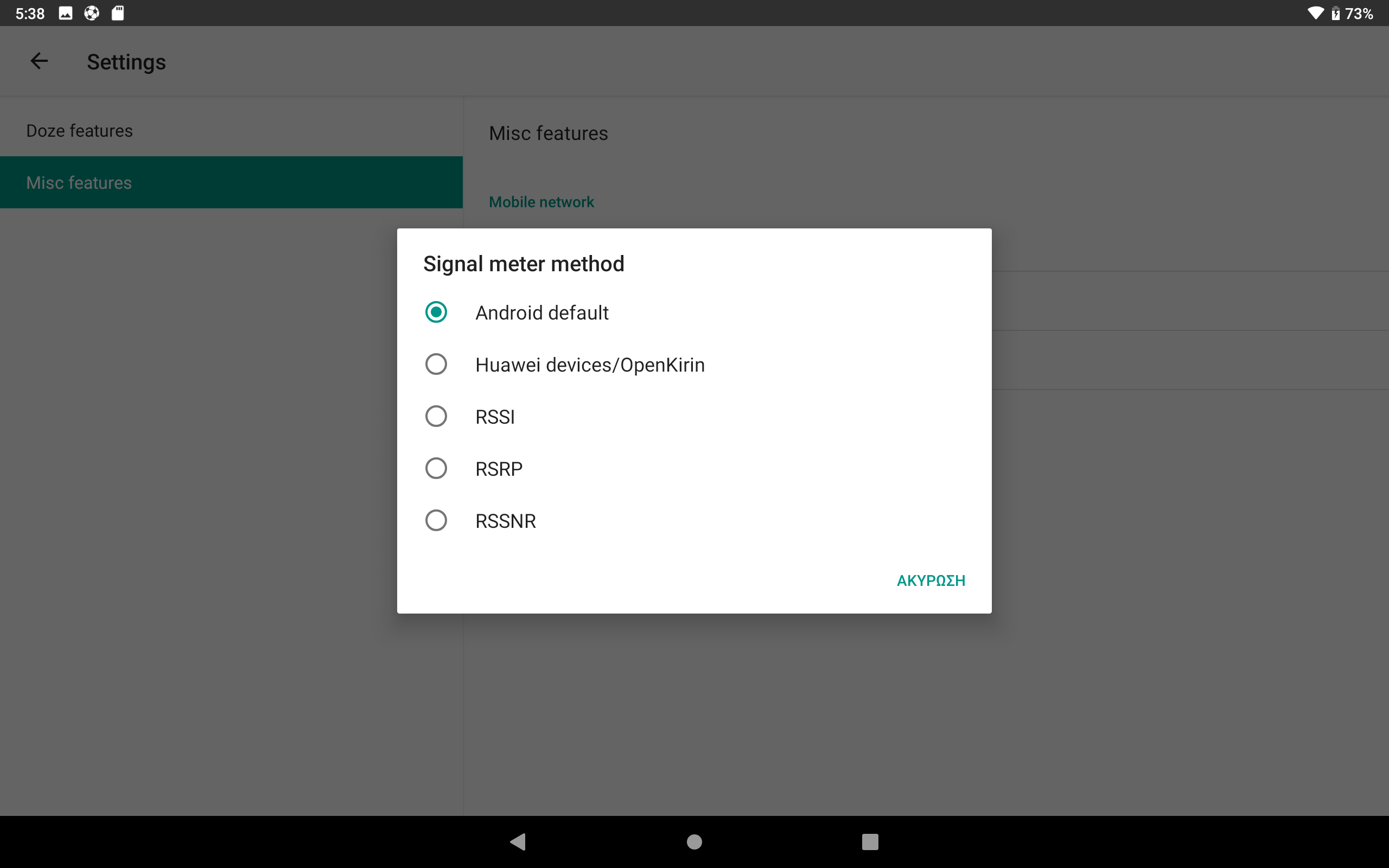This screenshot has height=868, width=1389.
Task: Tap the Signal meter method dialog title
Action: [x=524, y=264]
